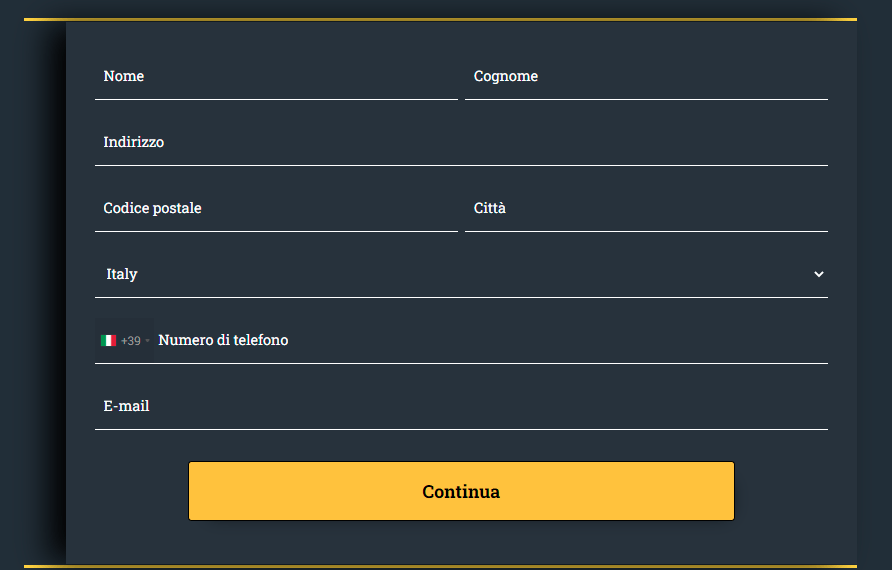Viewport: 892px width, 570px height.
Task: Submit form with the Continua button
Action: (461, 491)
